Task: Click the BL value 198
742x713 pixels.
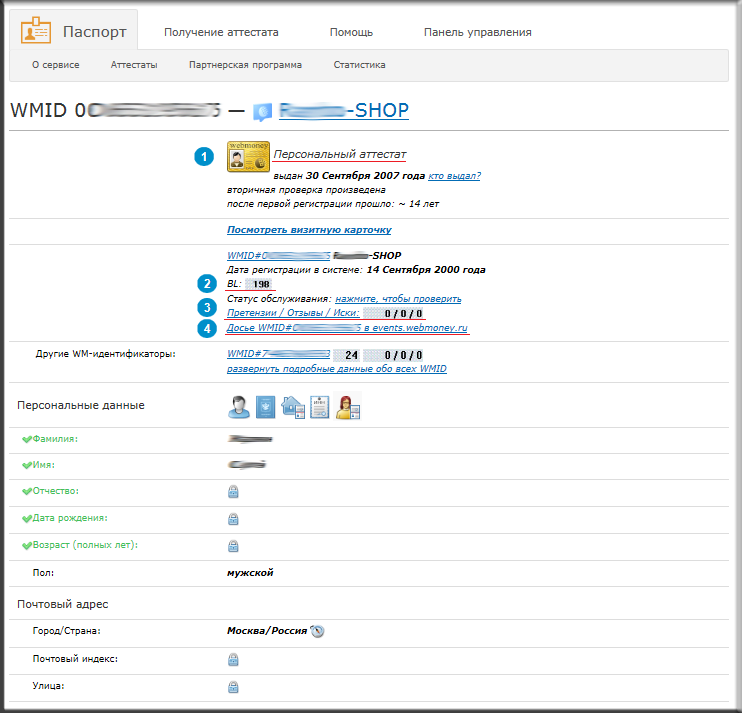Action: coord(260,284)
